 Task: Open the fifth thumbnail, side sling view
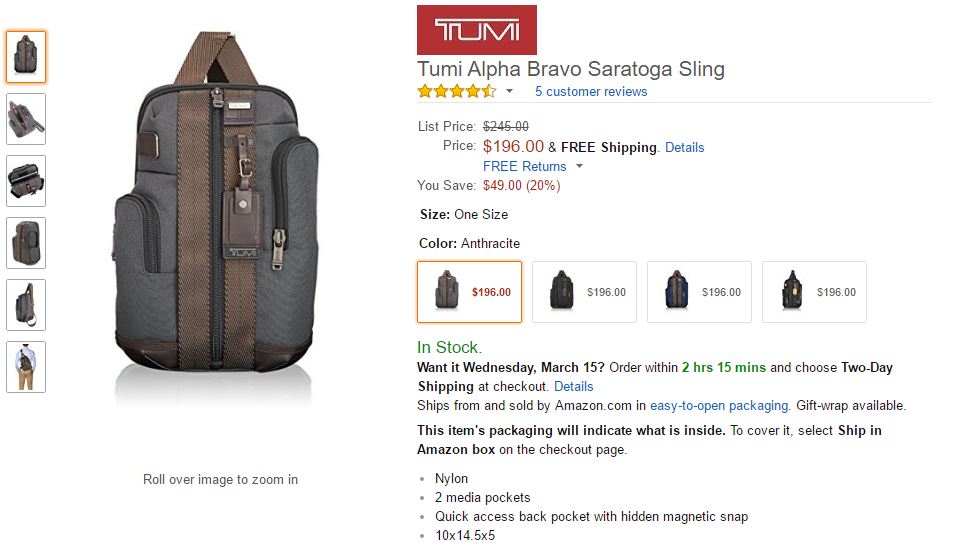pyautogui.click(x=26, y=305)
